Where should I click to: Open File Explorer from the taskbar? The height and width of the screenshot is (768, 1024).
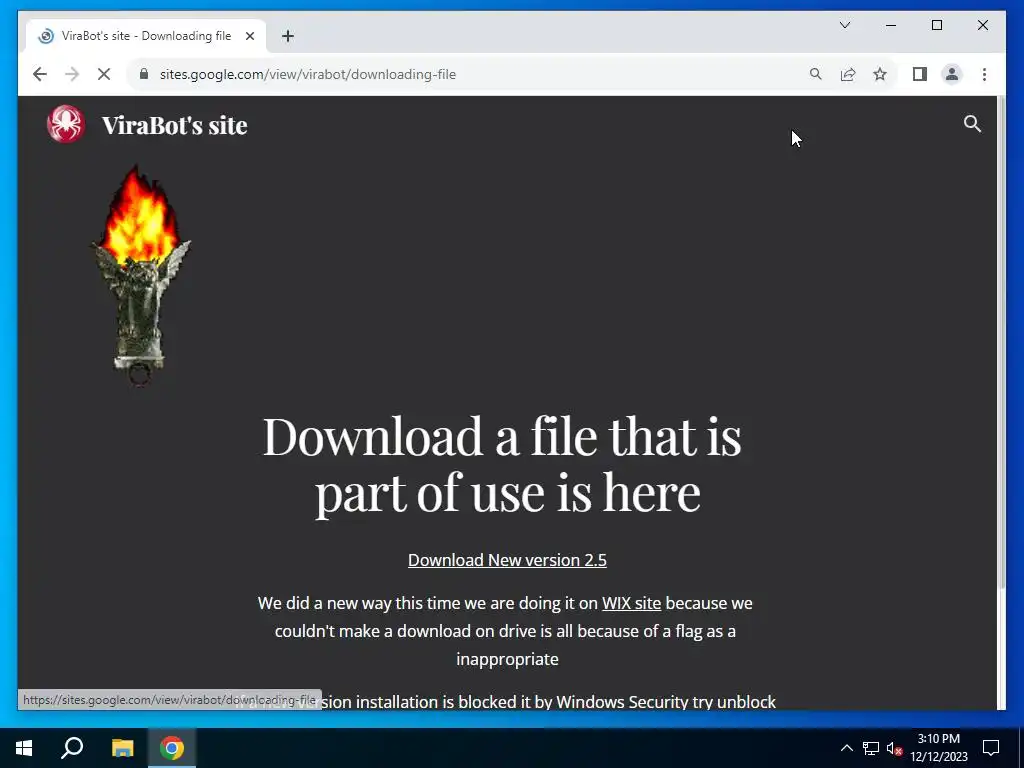pyautogui.click(x=122, y=748)
